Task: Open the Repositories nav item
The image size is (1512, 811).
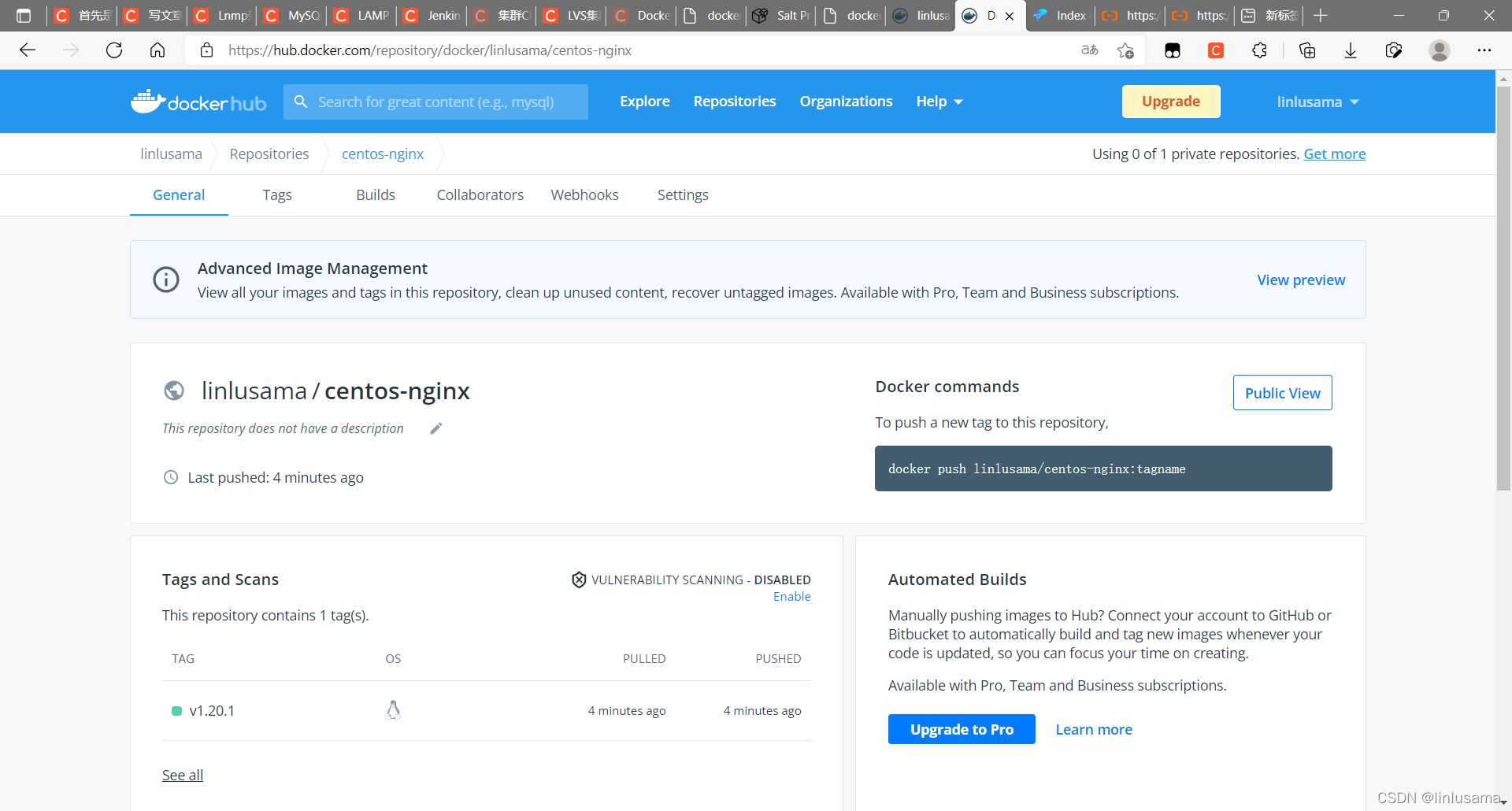Action: 735,102
